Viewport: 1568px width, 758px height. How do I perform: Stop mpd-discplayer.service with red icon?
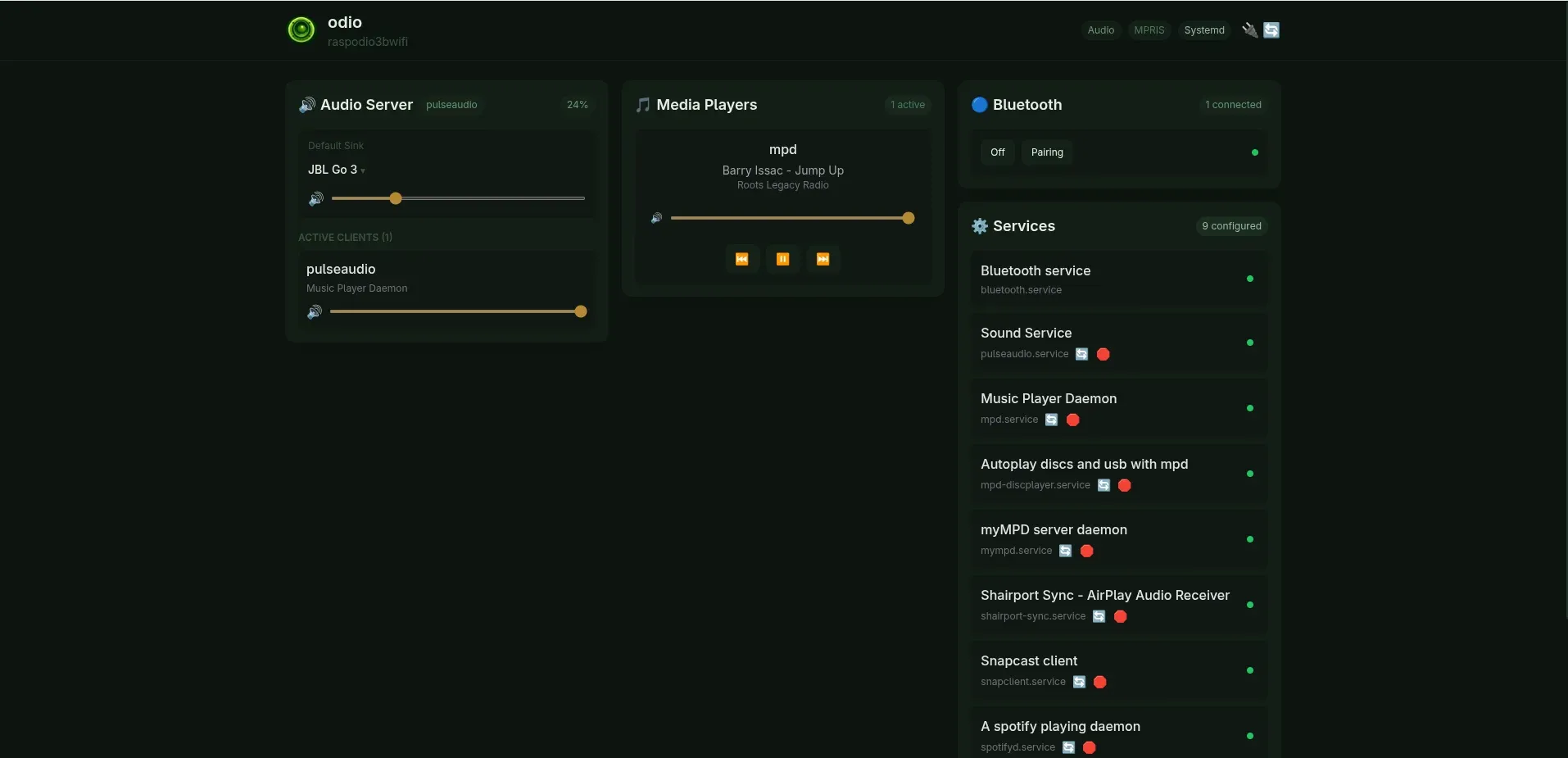tap(1125, 485)
